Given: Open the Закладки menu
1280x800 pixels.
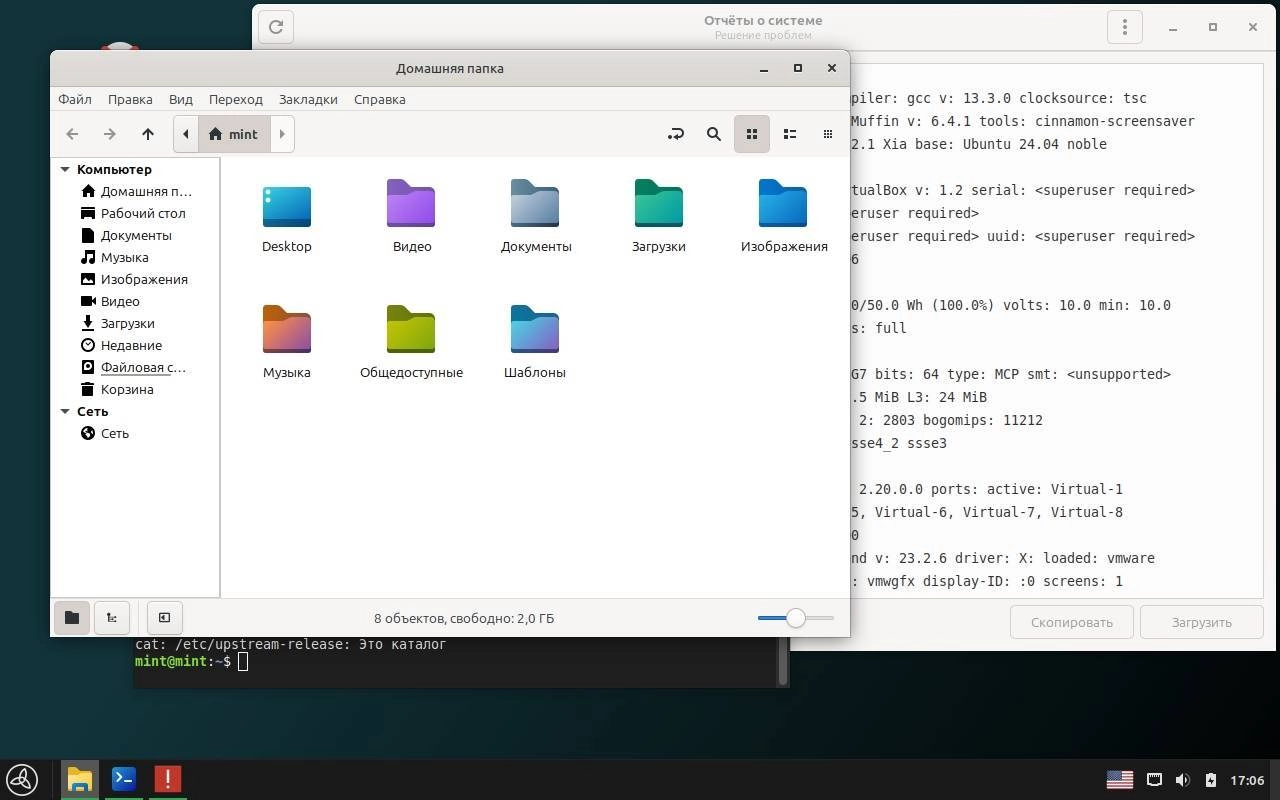Looking at the screenshot, I should (x=308, y=99).
